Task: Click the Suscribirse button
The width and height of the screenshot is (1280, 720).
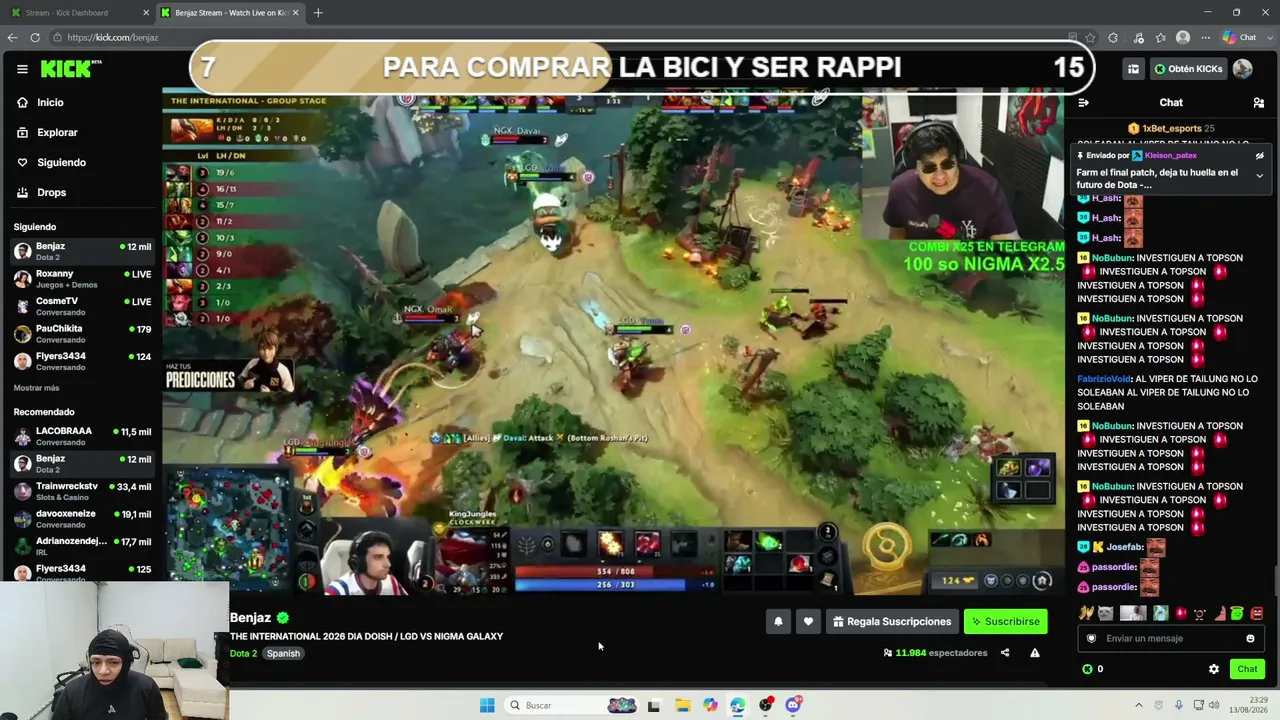Action: [1005, 622]
